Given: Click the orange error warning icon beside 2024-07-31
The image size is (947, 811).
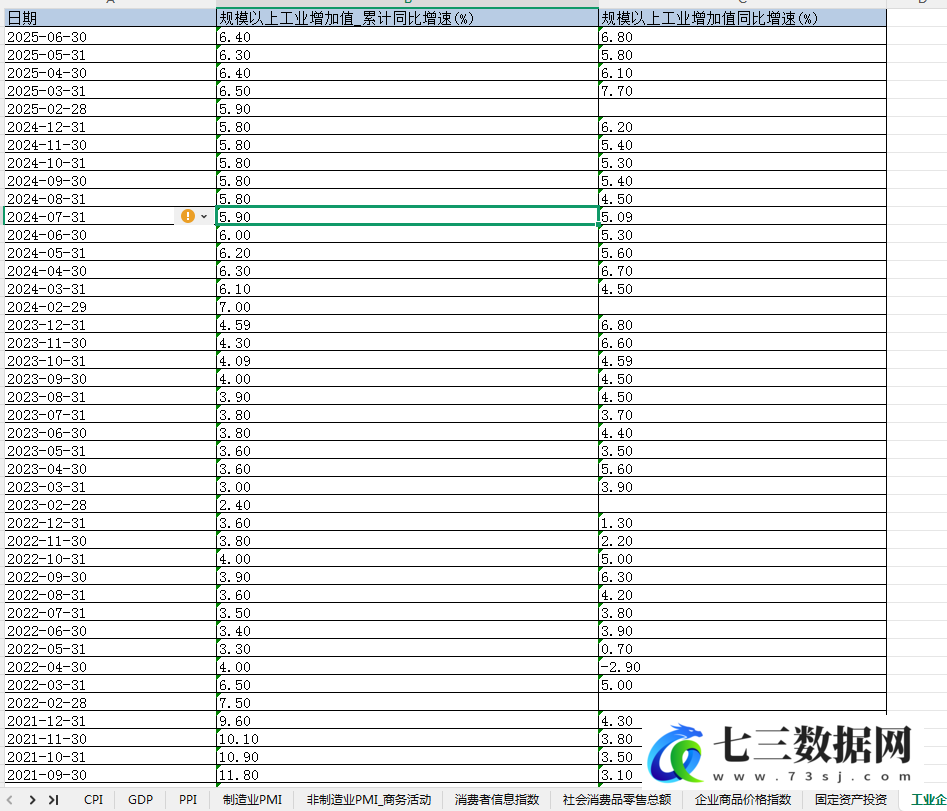Looking at the screenshot, I should tap(188, 216).
